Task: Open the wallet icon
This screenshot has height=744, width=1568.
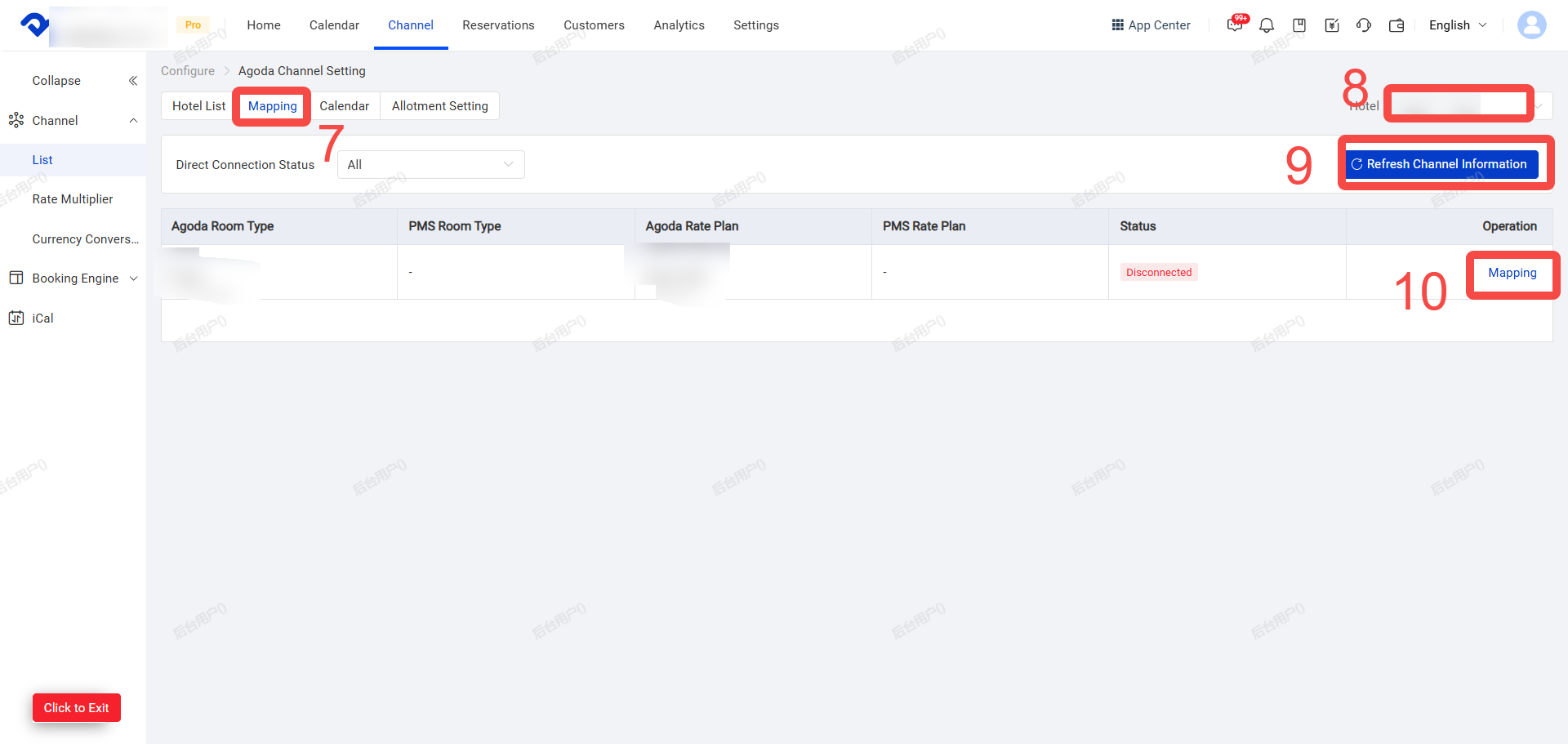Action: 1396,25
